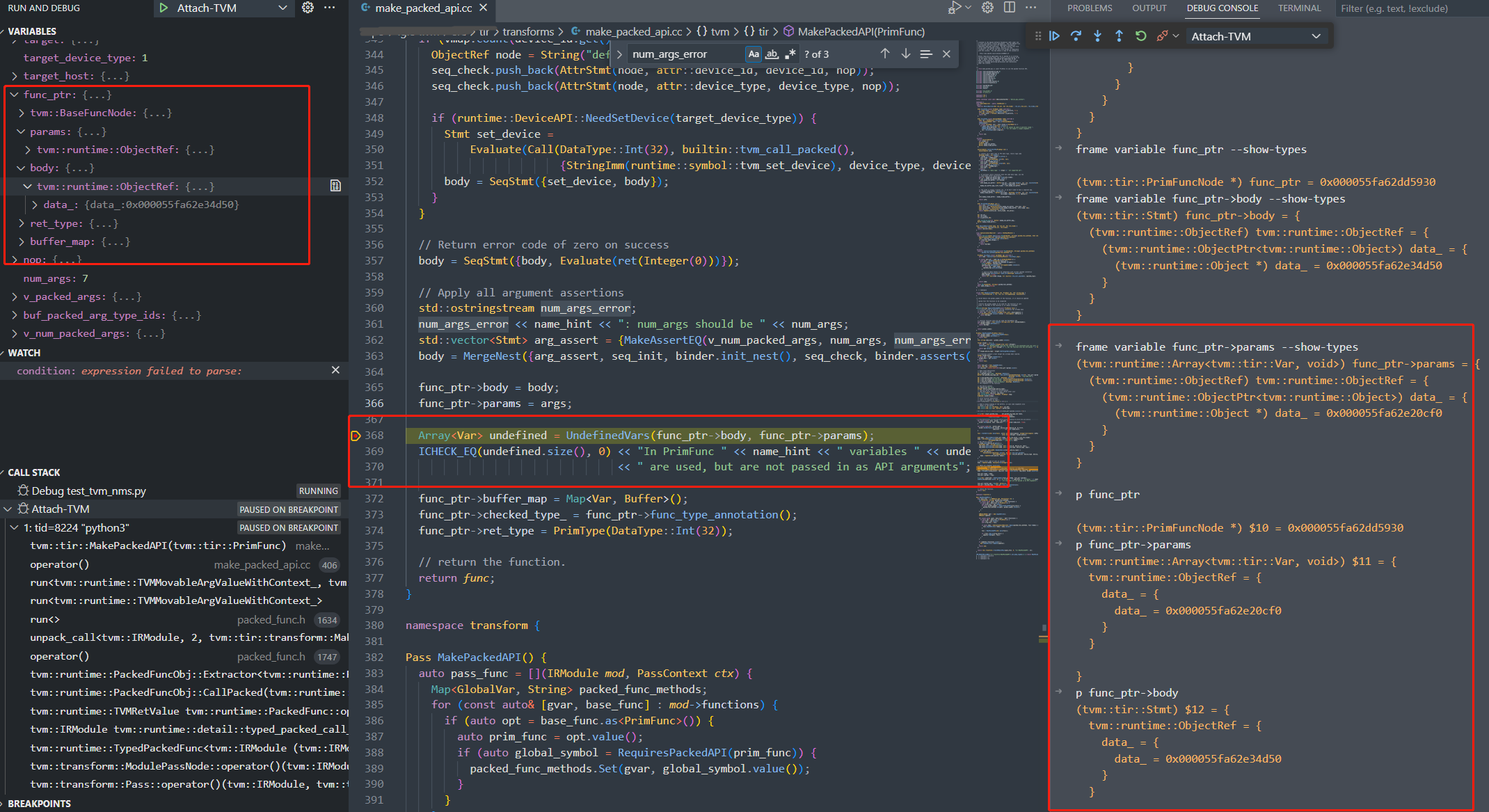Viewport: 1489px width, 812px height.
Task: Click the Disconnect debugger plug icon
Action: pyautogui.click(x=1161, y=36)
